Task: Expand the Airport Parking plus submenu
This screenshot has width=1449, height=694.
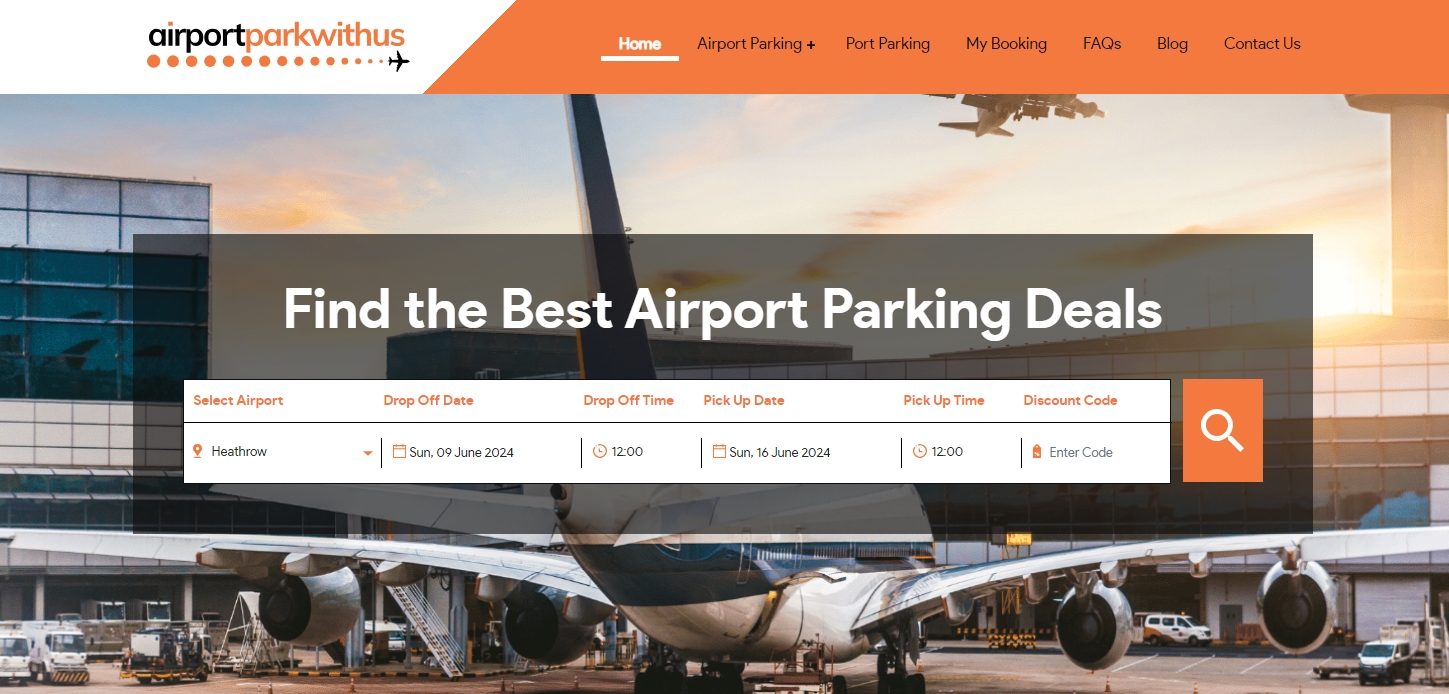Action: [811, 45]
